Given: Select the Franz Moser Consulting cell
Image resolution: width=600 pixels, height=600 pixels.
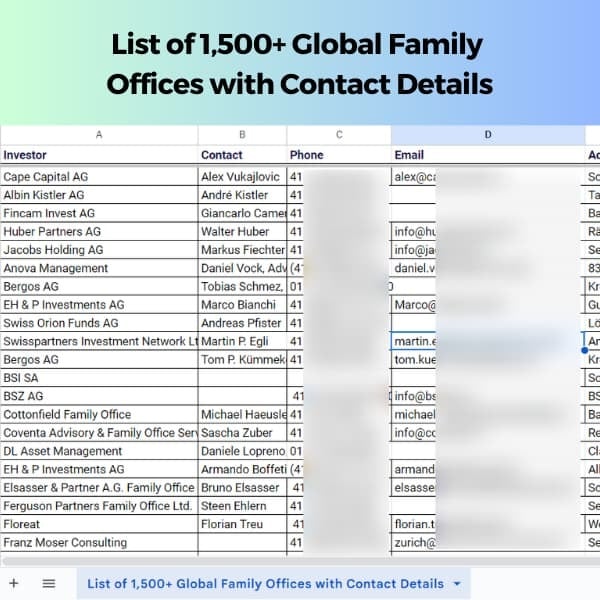Looking at the screenshot, I should click(x=99, y=543).
